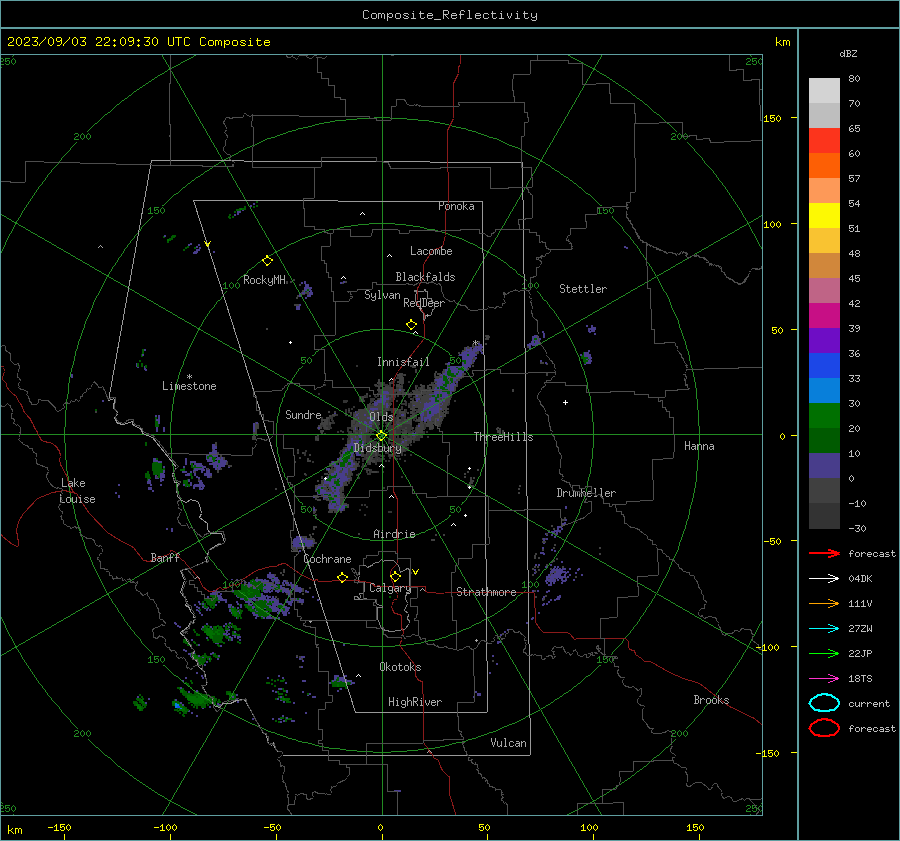The height and width of the screenshot is (841, 900).
Task: Click the timestamp '2023/09/03 22:09:30 UTC Composite'
Action: (x=138, y=42)
